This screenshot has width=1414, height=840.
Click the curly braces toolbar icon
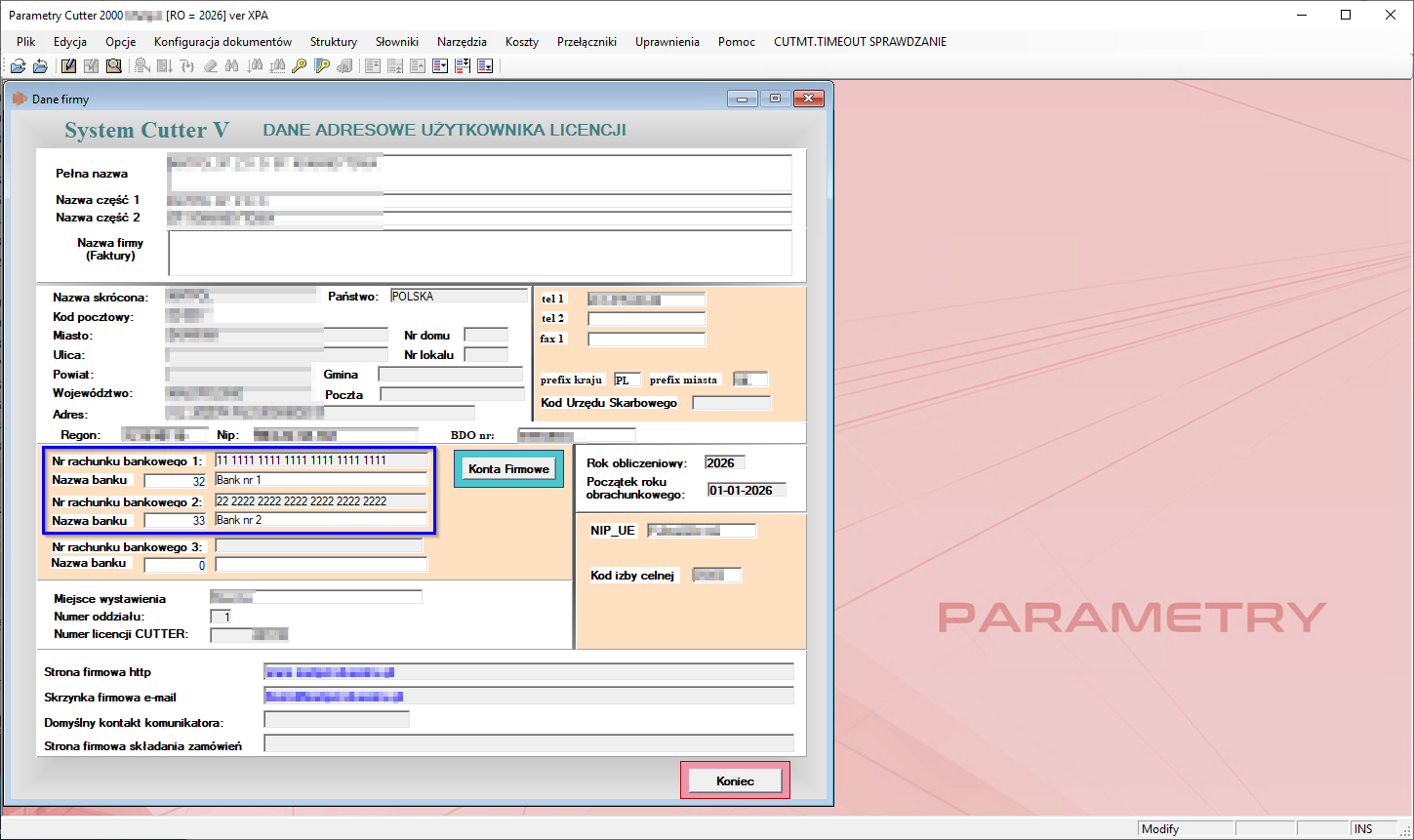tap(186, 66)
